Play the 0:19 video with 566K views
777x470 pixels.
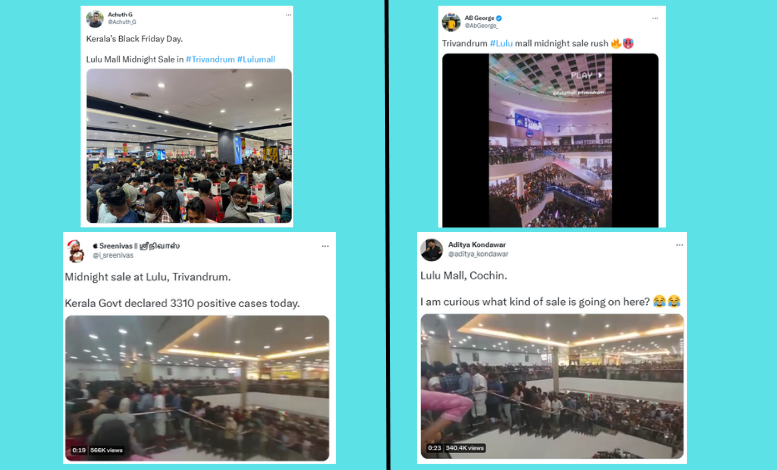[x=197, y=388]
